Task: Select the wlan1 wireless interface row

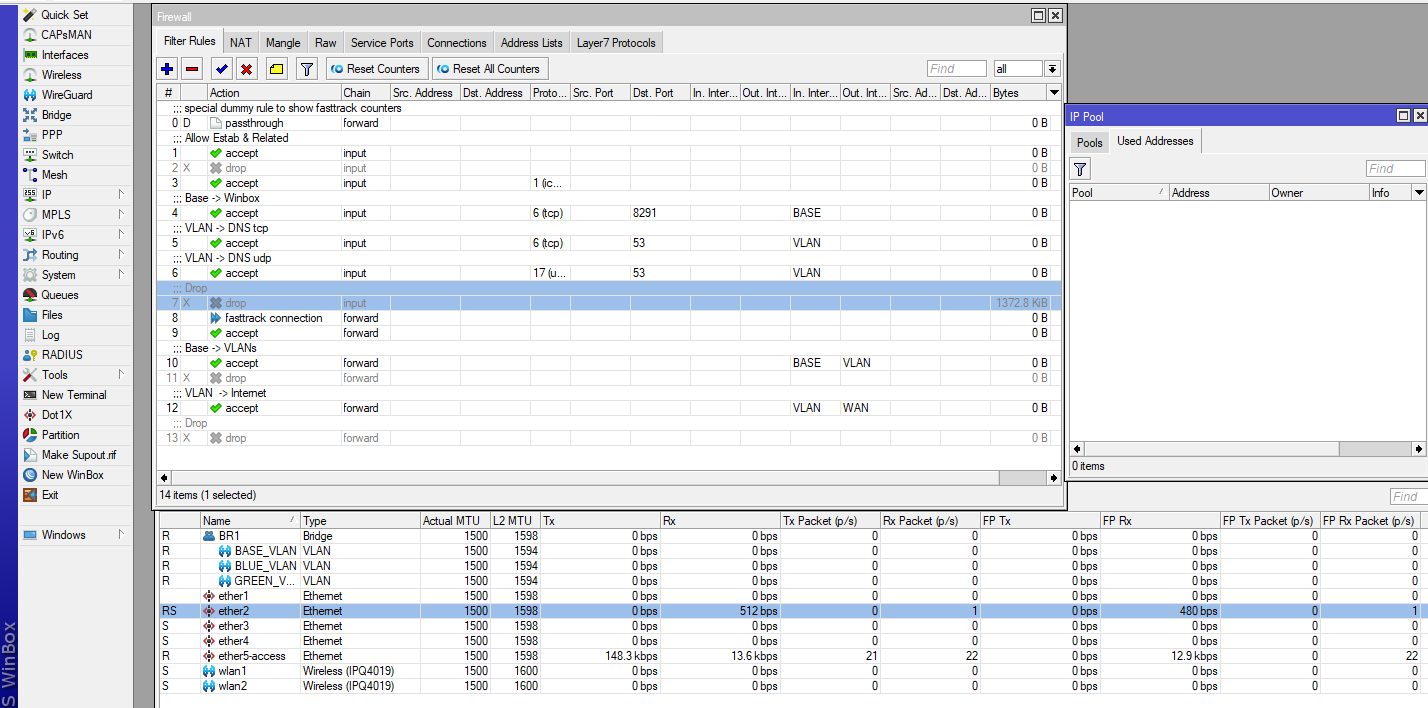Action: [x=790, y=671]
